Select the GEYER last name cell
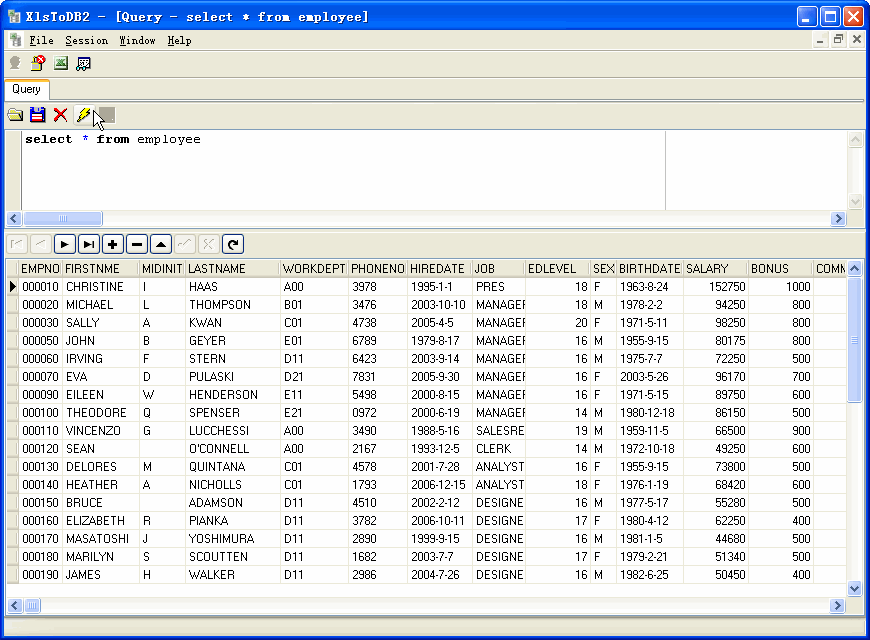 point(232,341)
